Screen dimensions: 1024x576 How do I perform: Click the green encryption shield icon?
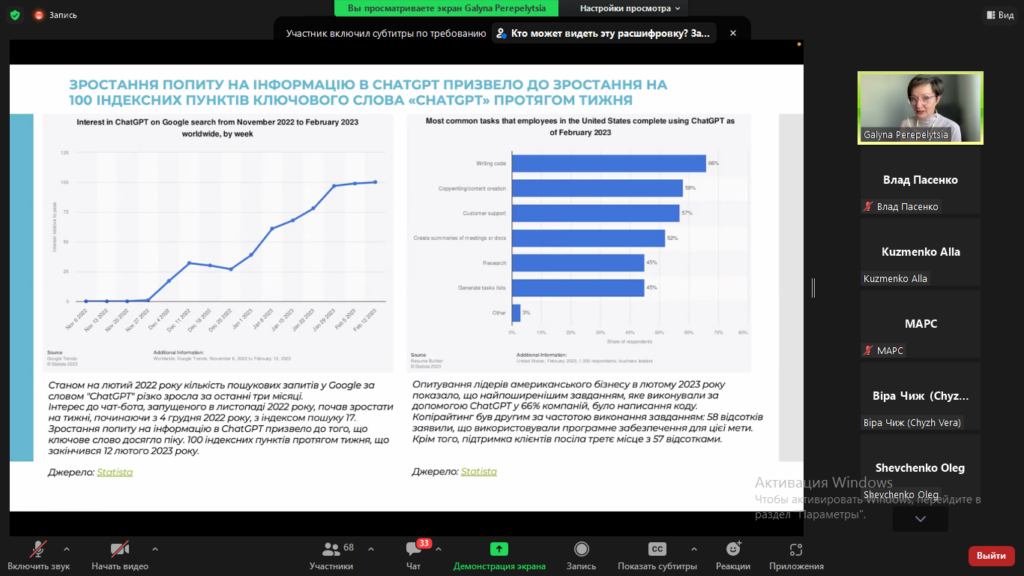pyautogui.click(x=15, y=14)
